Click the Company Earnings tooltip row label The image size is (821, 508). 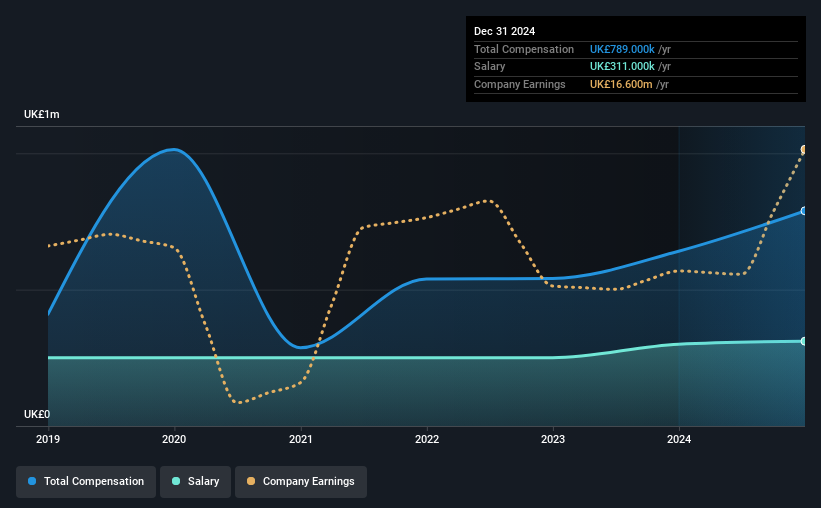519,84
